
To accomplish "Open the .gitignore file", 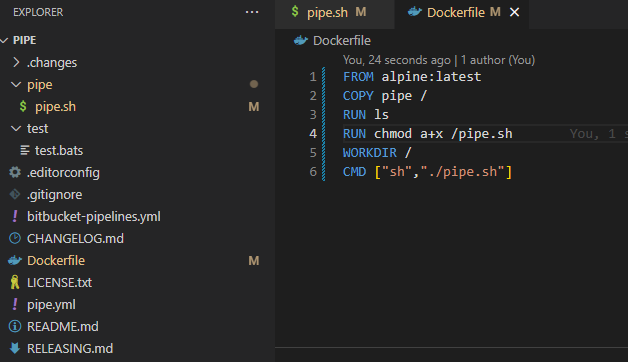I will click(54, 195).
